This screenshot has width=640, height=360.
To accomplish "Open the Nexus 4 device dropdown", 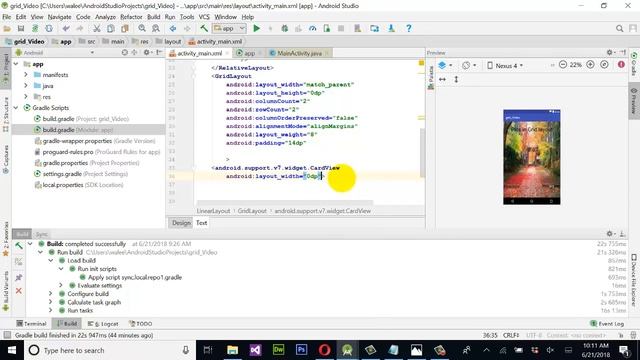I will pos(505,66).
